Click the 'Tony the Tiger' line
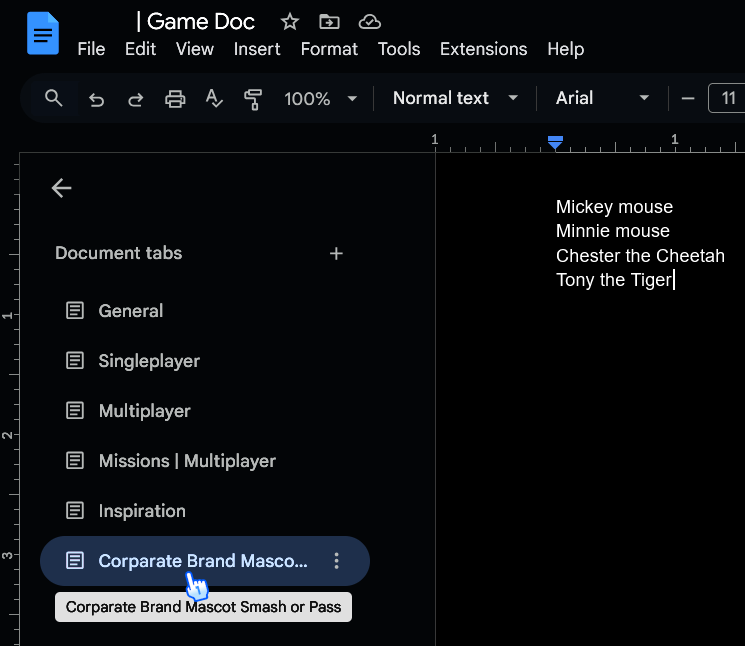 (614, 280)
